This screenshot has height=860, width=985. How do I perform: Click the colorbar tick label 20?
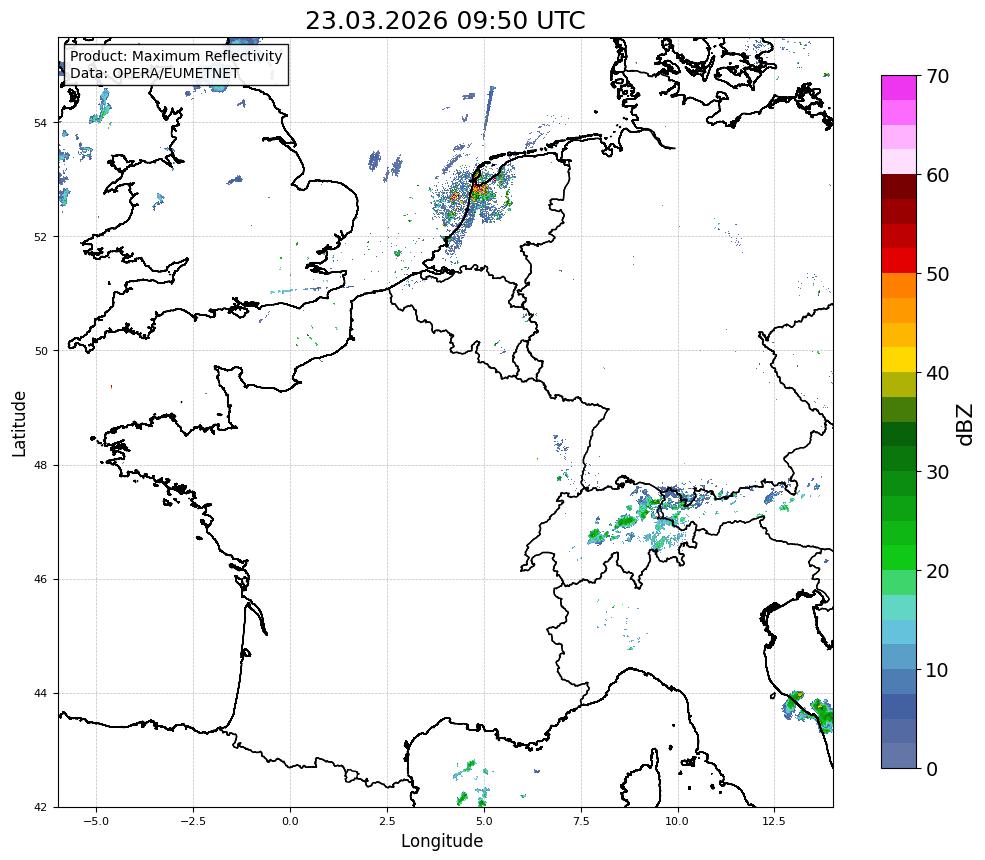(937, 571)
